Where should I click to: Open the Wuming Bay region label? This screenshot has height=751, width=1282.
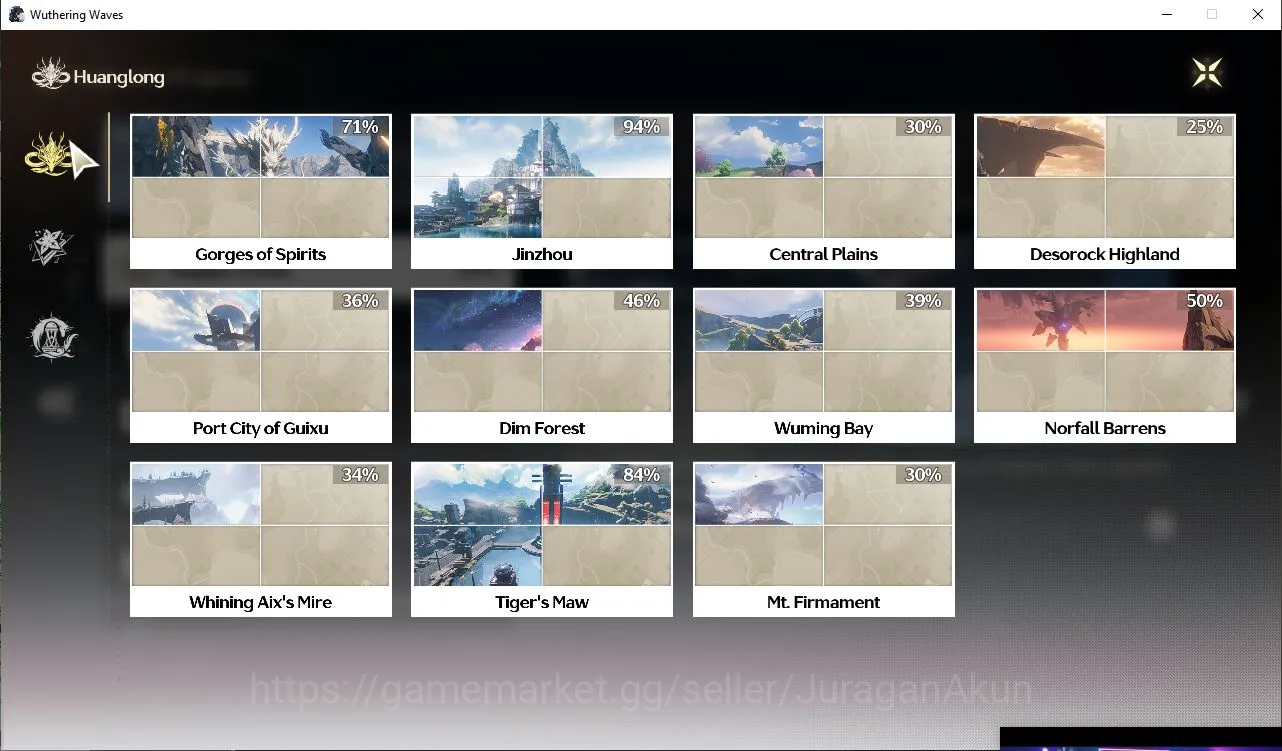[824, 428]
